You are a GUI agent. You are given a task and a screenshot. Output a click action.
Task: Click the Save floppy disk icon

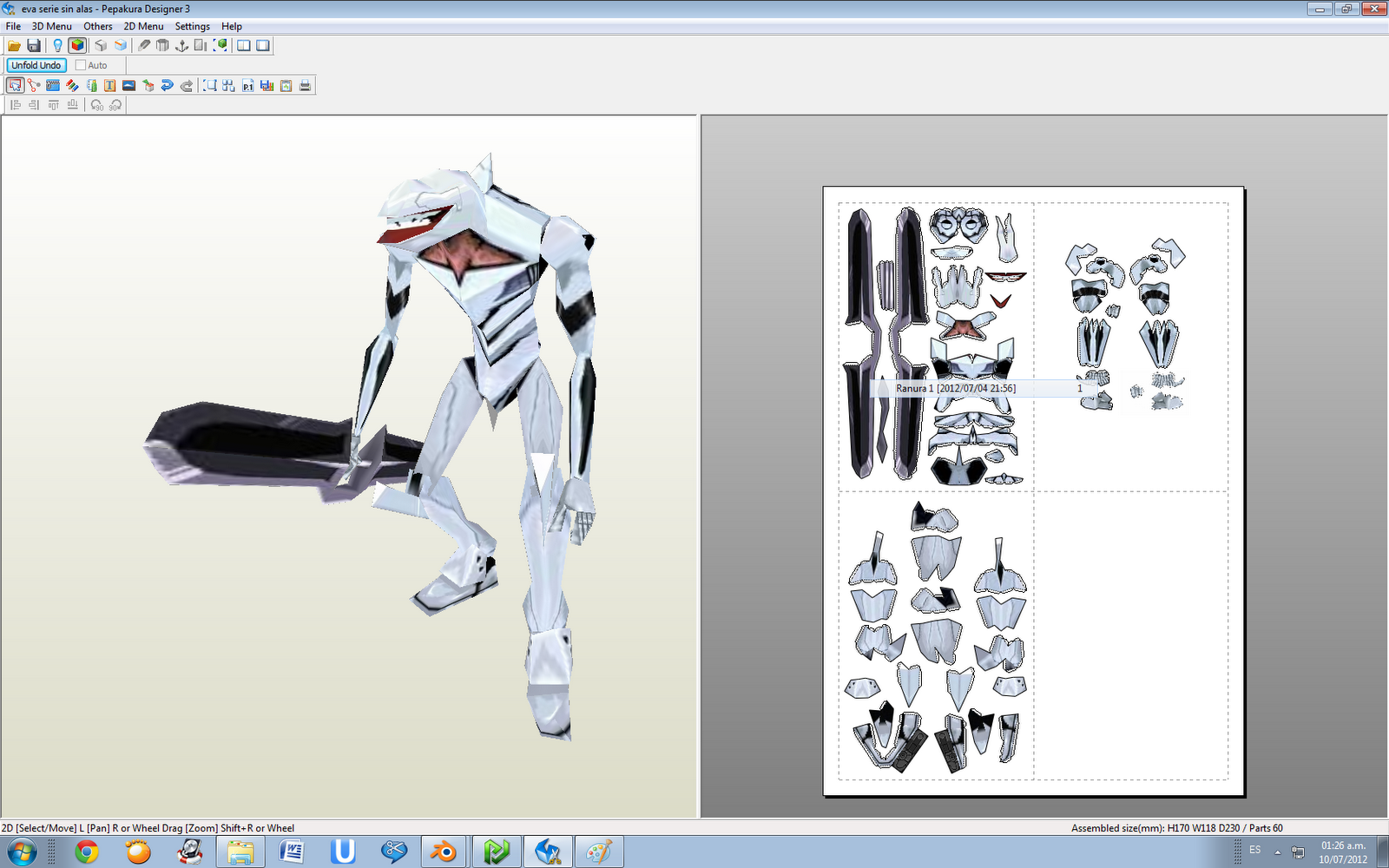point(34,45)
